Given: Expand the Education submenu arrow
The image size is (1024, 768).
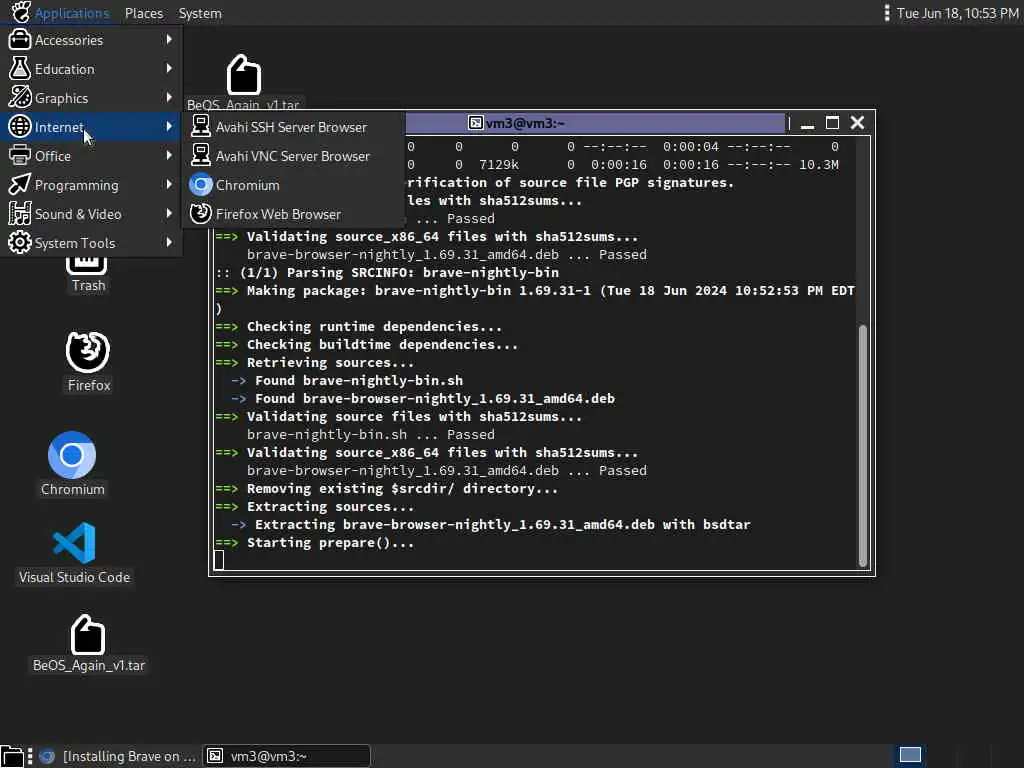Looking at the screenshot, I should (169, 69).
